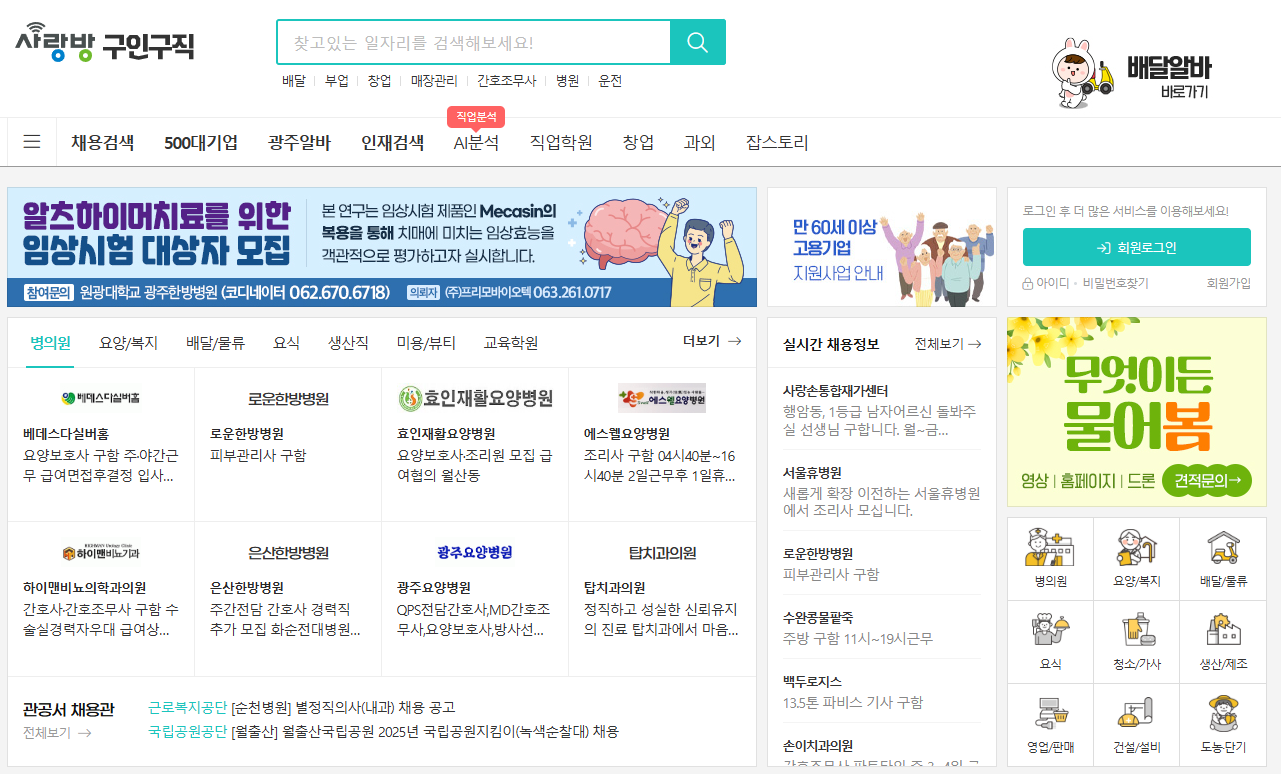
Task: Select the 생산/제조 category icon tile
Action: 1223,641
